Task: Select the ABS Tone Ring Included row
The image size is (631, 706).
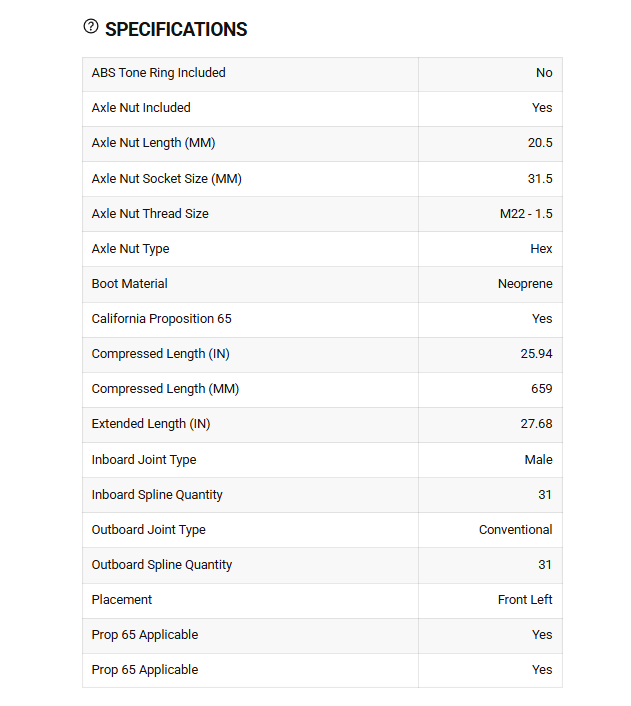Action: point(322,74)
